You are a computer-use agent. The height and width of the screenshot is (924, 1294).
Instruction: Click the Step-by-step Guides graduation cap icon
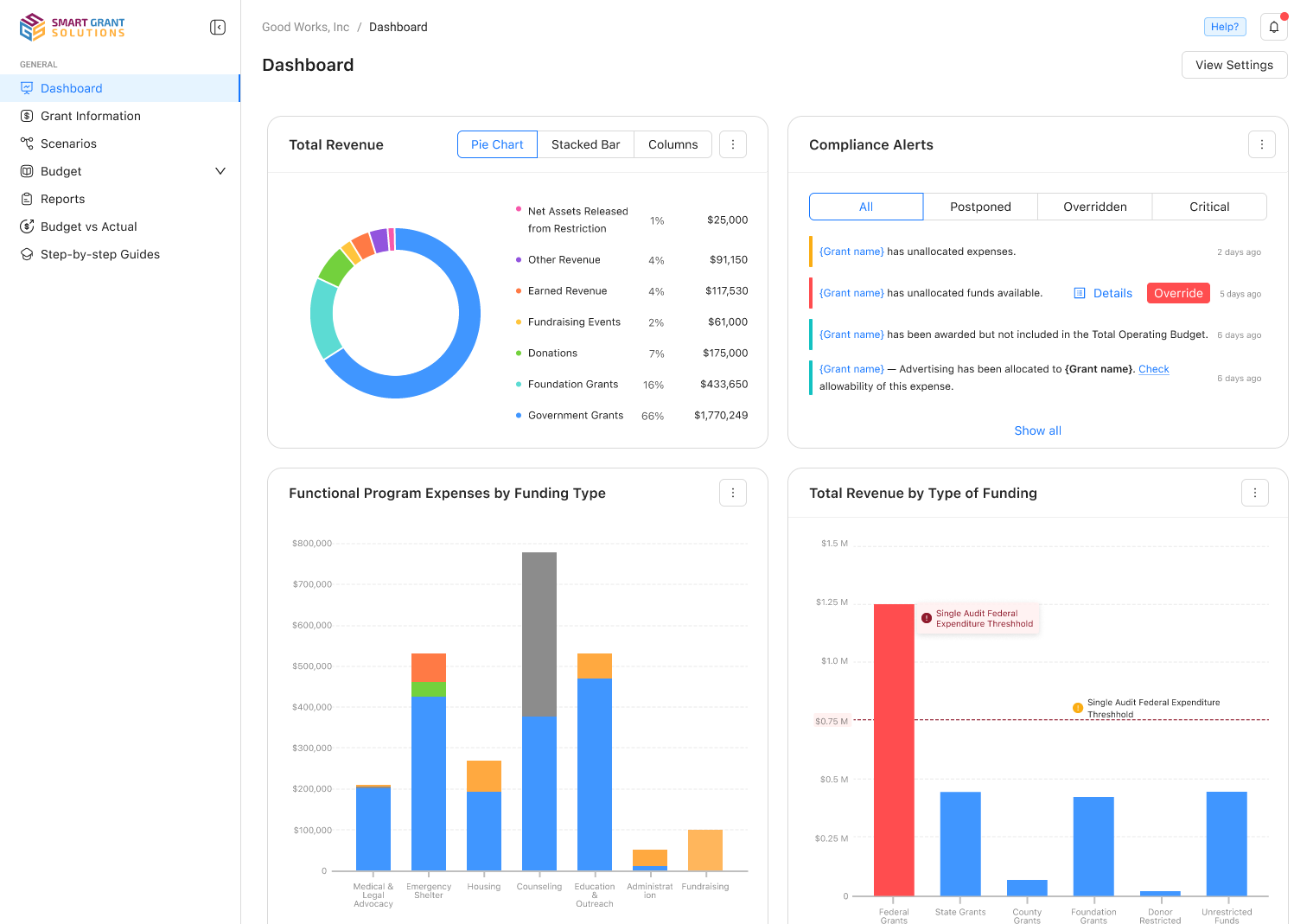click(x=27, y=254)
